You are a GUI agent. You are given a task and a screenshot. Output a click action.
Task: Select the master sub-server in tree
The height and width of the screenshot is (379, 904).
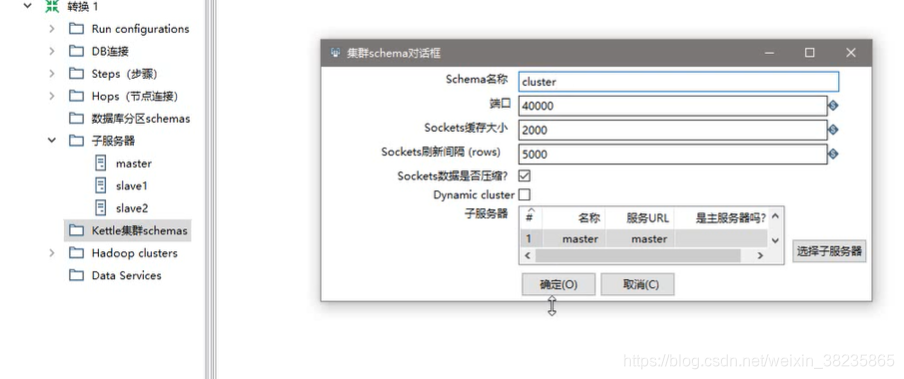[134, 164]
